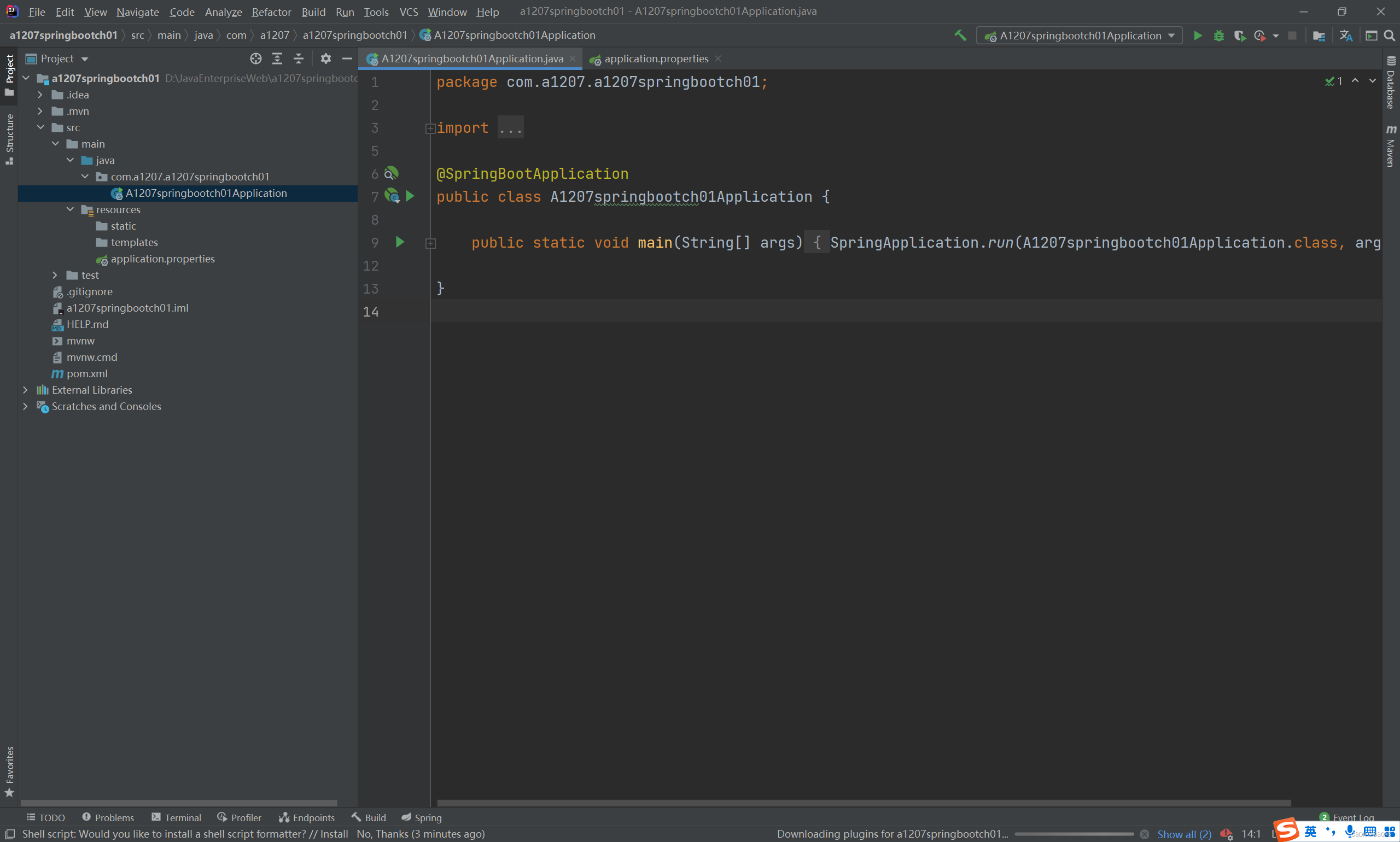Click the Show all (2) link
The width and height of the screenshot is (1400, 842).
point(1184,833)
